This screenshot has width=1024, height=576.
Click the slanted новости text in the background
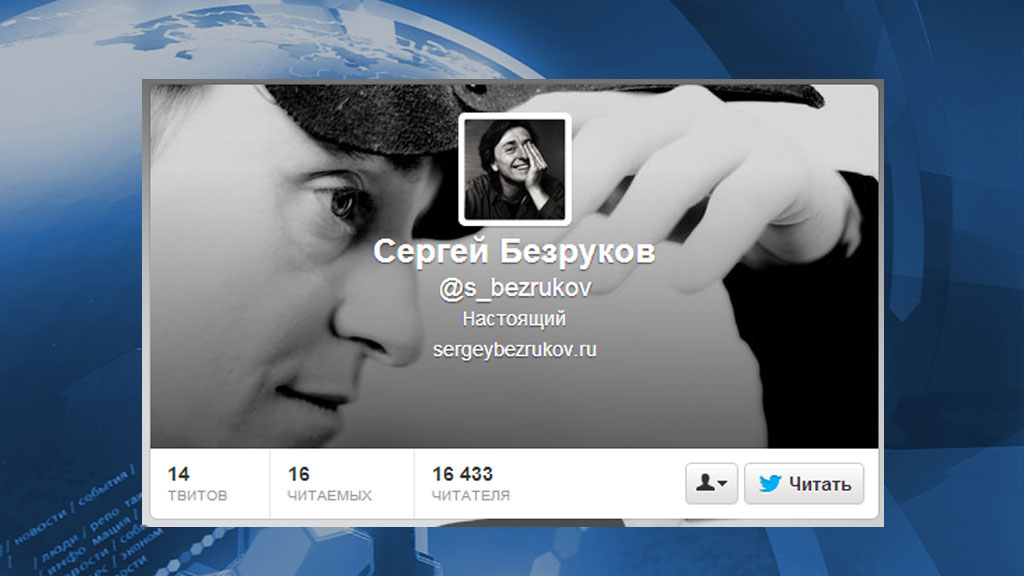[x=40, y=526]
